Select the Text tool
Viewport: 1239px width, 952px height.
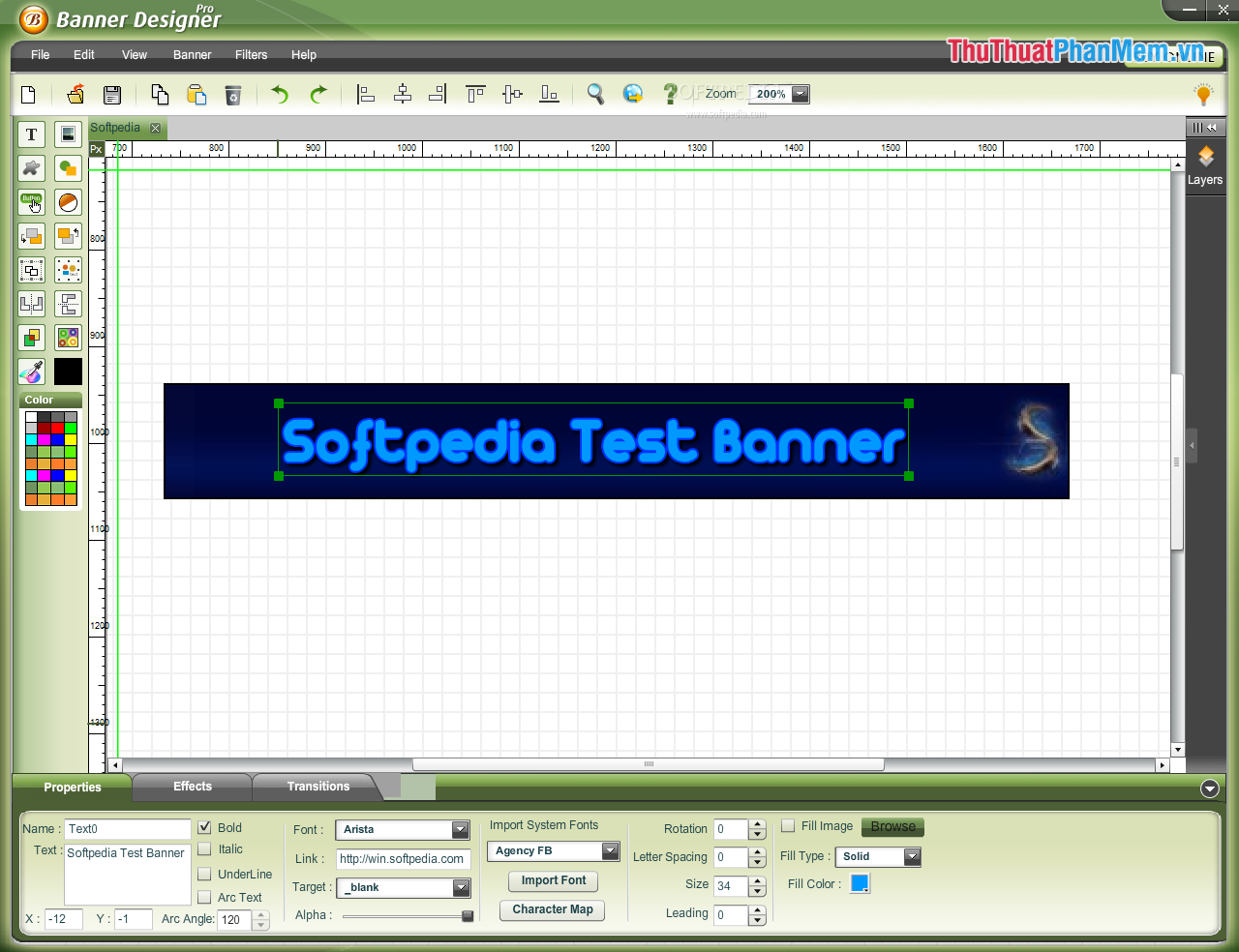(30, 134)
